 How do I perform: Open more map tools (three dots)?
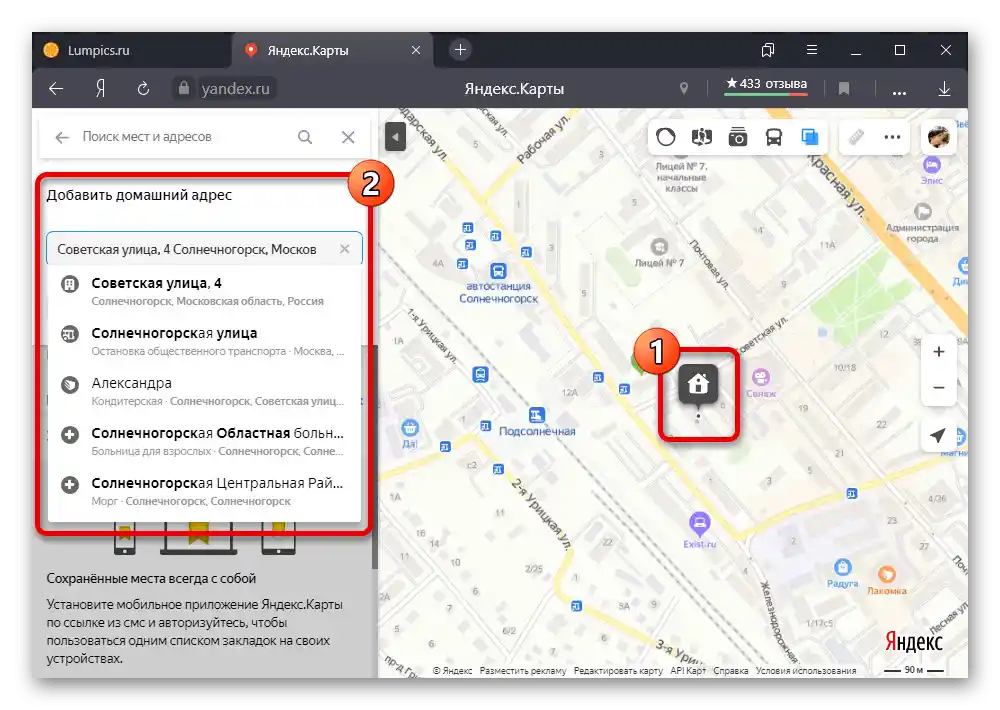(x=892, y=137)
